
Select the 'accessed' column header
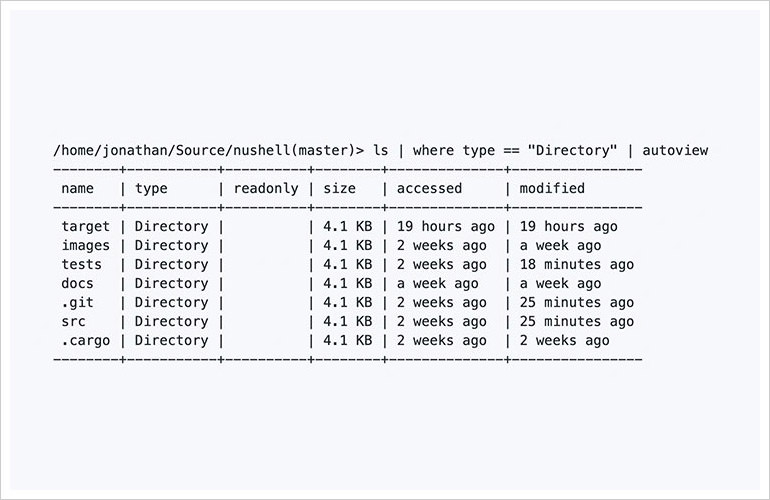click(430, 188)
